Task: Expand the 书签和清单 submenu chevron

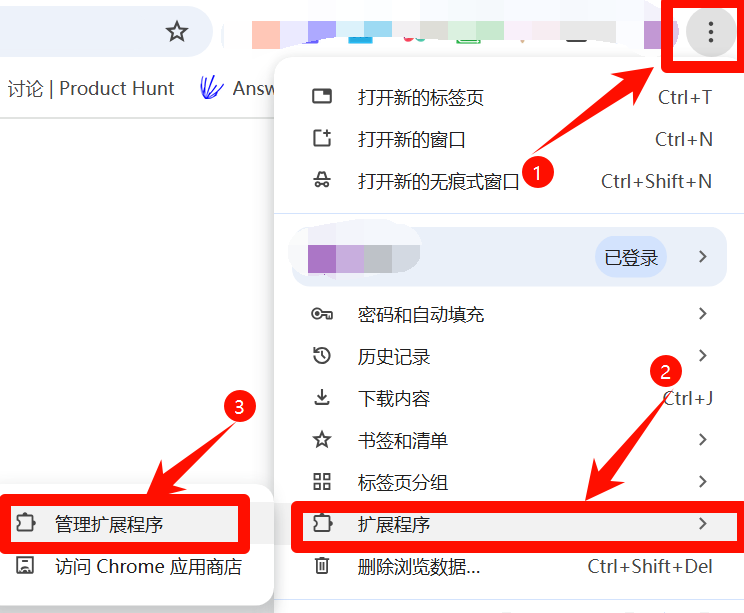Action: tap(703, 440)
